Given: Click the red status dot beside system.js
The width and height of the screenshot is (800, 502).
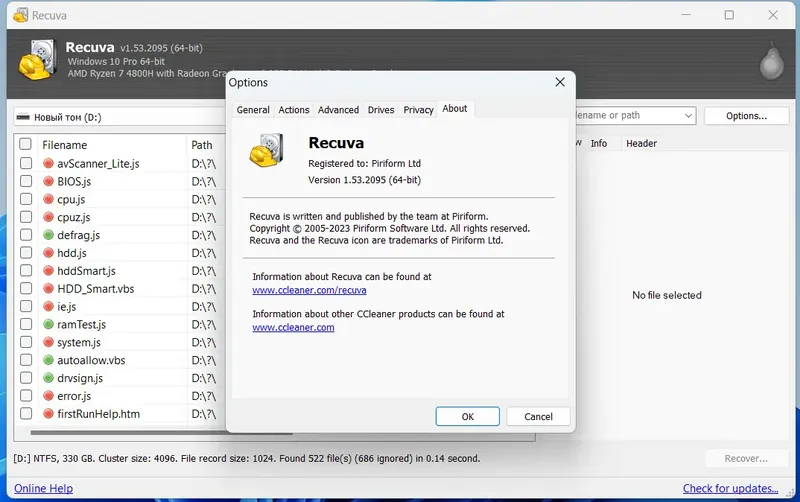Looking at the screenshot, I should [48, 342].
